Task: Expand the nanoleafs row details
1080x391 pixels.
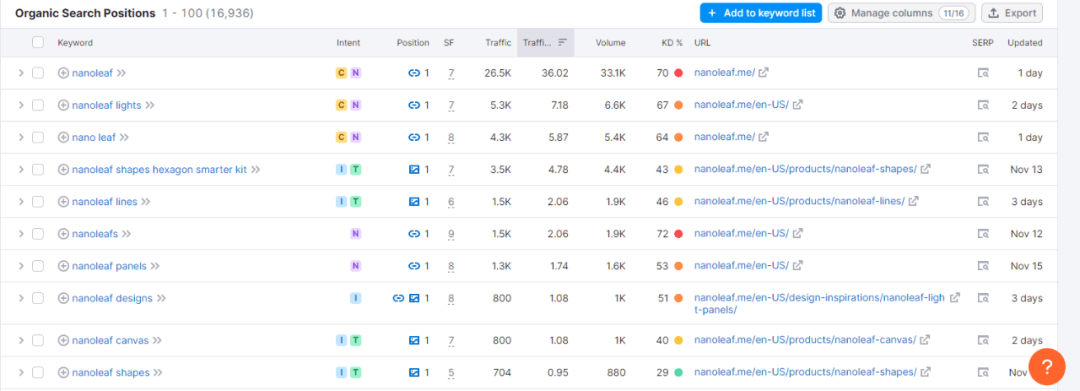Action: (x=21, y=233)
